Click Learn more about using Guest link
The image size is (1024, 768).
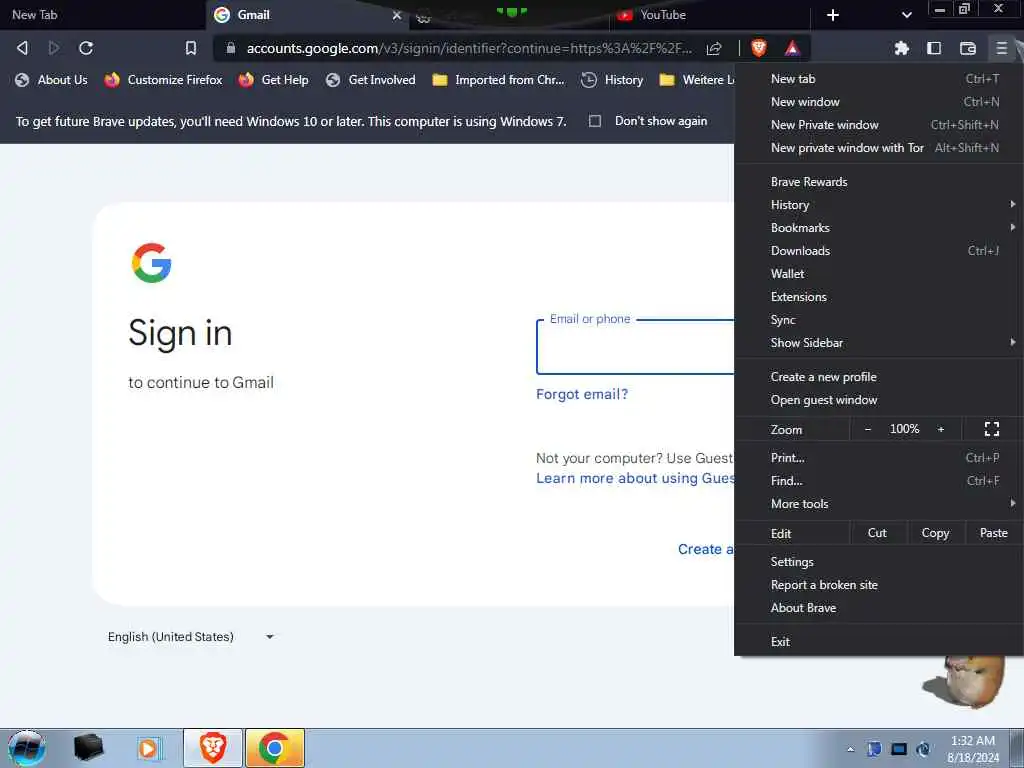click(635, 478)
